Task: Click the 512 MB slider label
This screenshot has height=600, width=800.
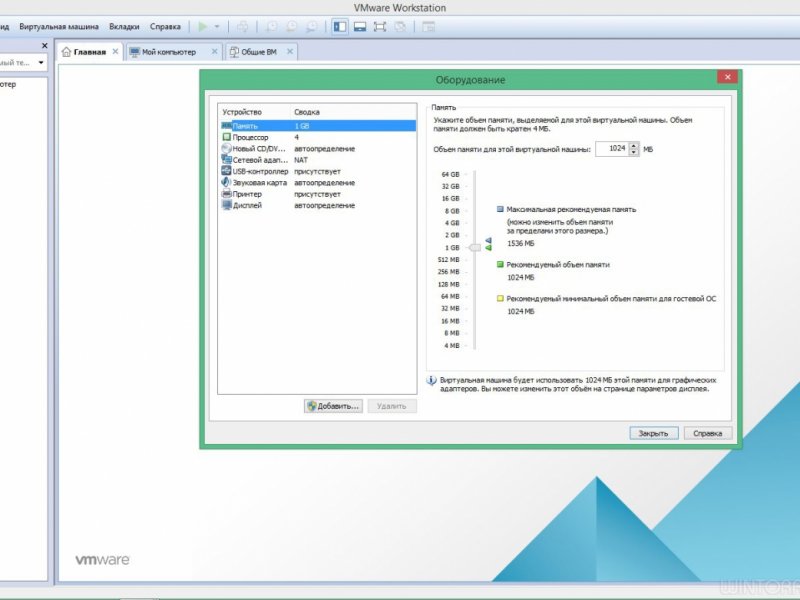Action: click(x=448, y=260)
